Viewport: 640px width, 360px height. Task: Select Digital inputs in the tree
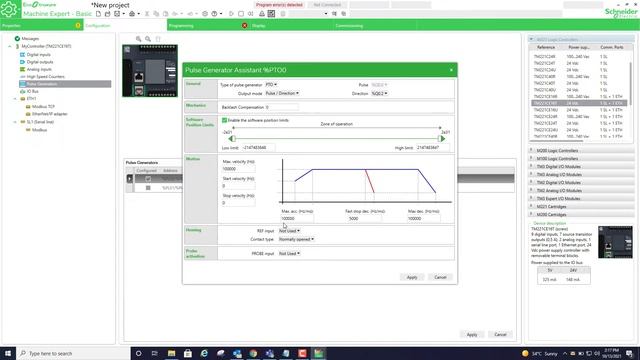[39, 54]
